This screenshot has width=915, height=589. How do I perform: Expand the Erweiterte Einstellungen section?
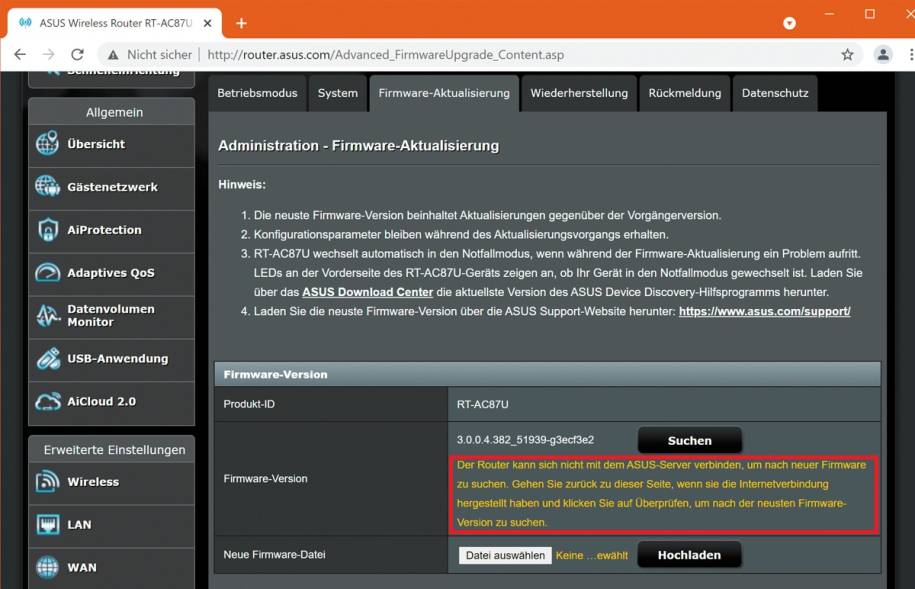click(111, 449)
